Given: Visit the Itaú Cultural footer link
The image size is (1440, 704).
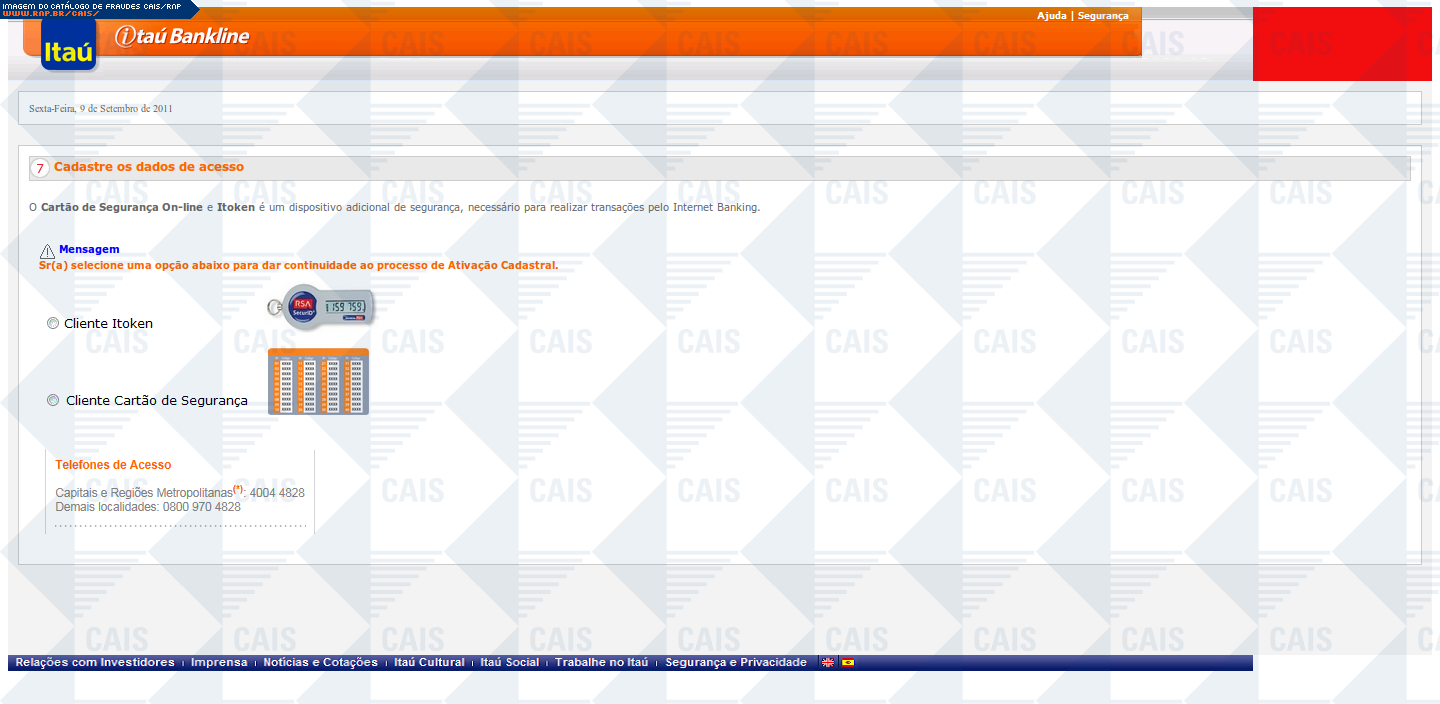Looking at the screenshot, I should (429, 662).
